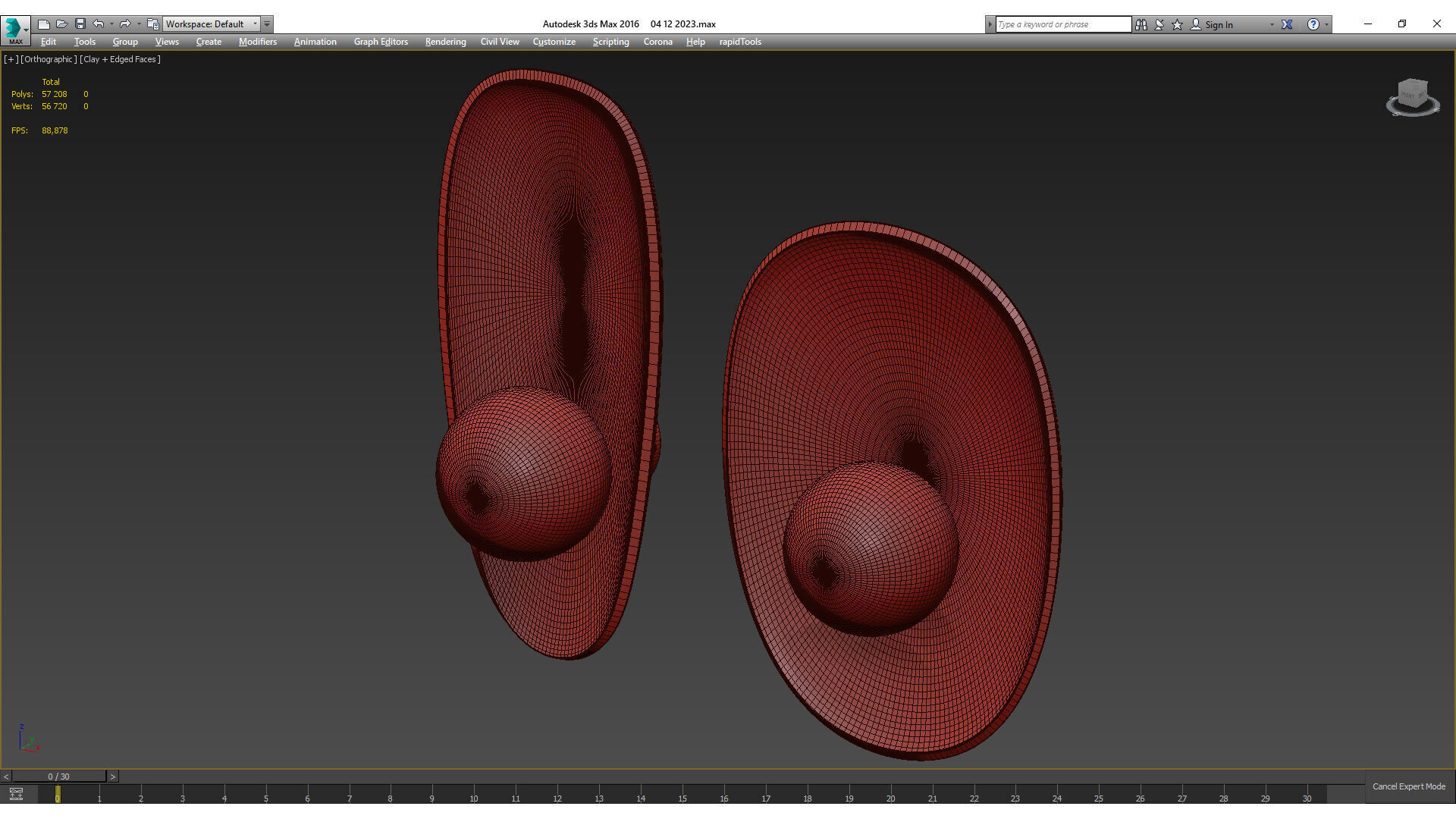Customize the Quick Access Toolbar arrow
1456x819 pixels.
pyautogui.click(x=267, y=24)
